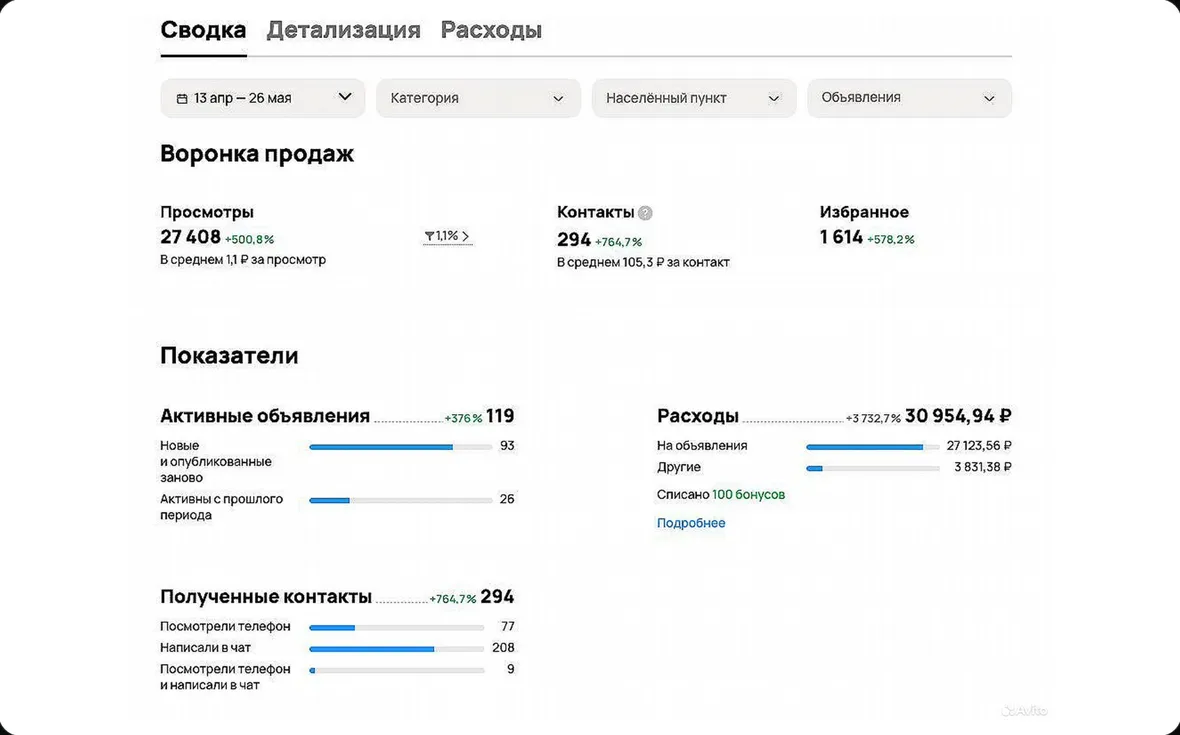Viewport: 1180px width, 735px height.
Task: Click the chevron in Населённый пункт filter
Action: pos(773,99)
